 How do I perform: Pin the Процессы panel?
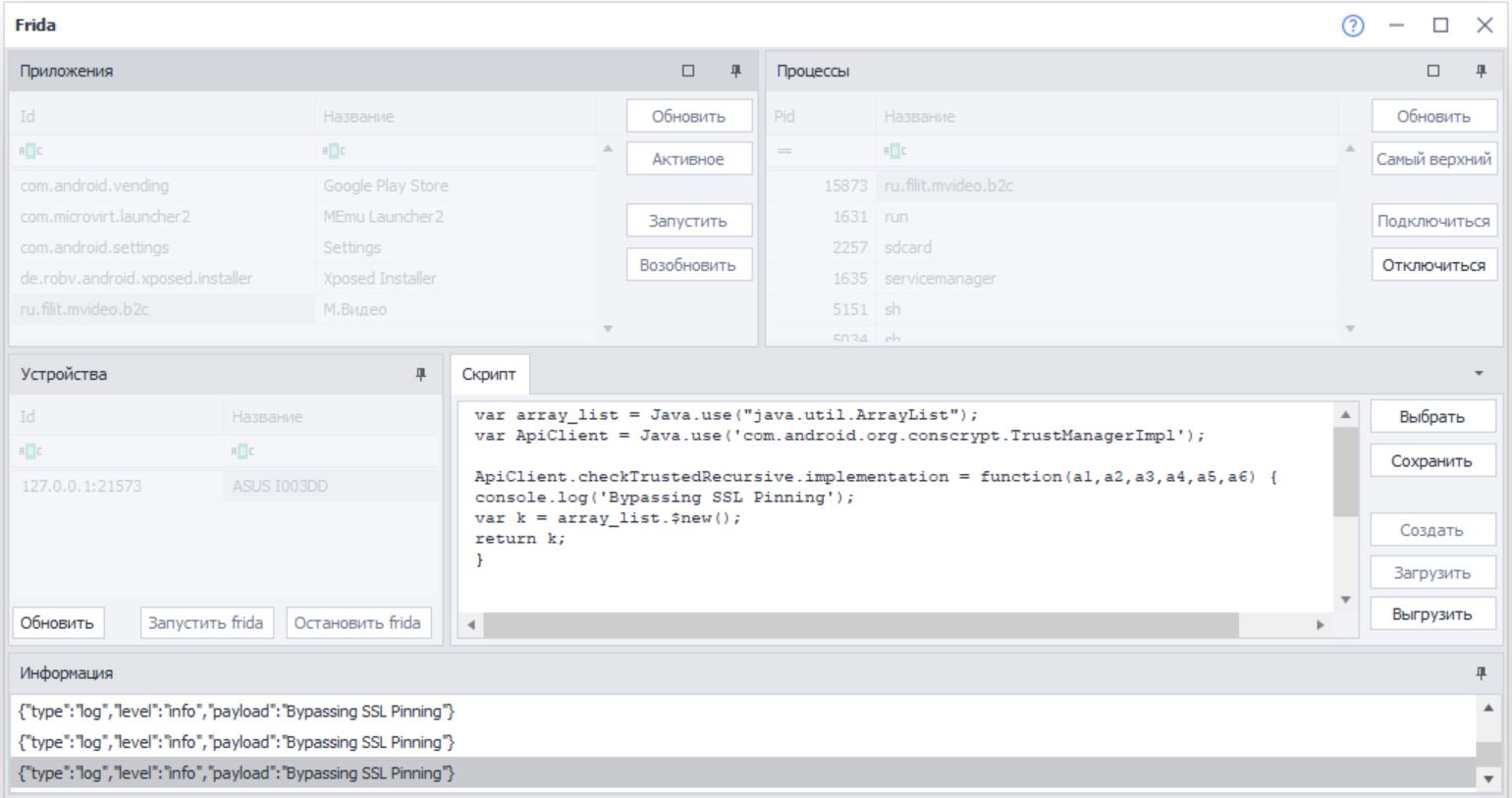pos(1481,71)
